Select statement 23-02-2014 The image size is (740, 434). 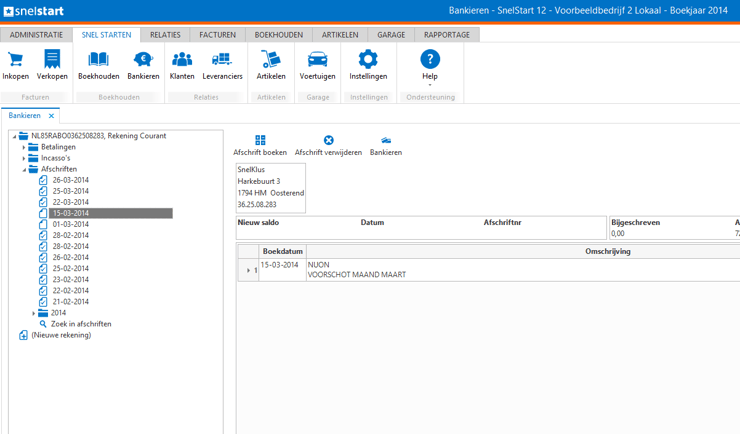tap(71, 279)
